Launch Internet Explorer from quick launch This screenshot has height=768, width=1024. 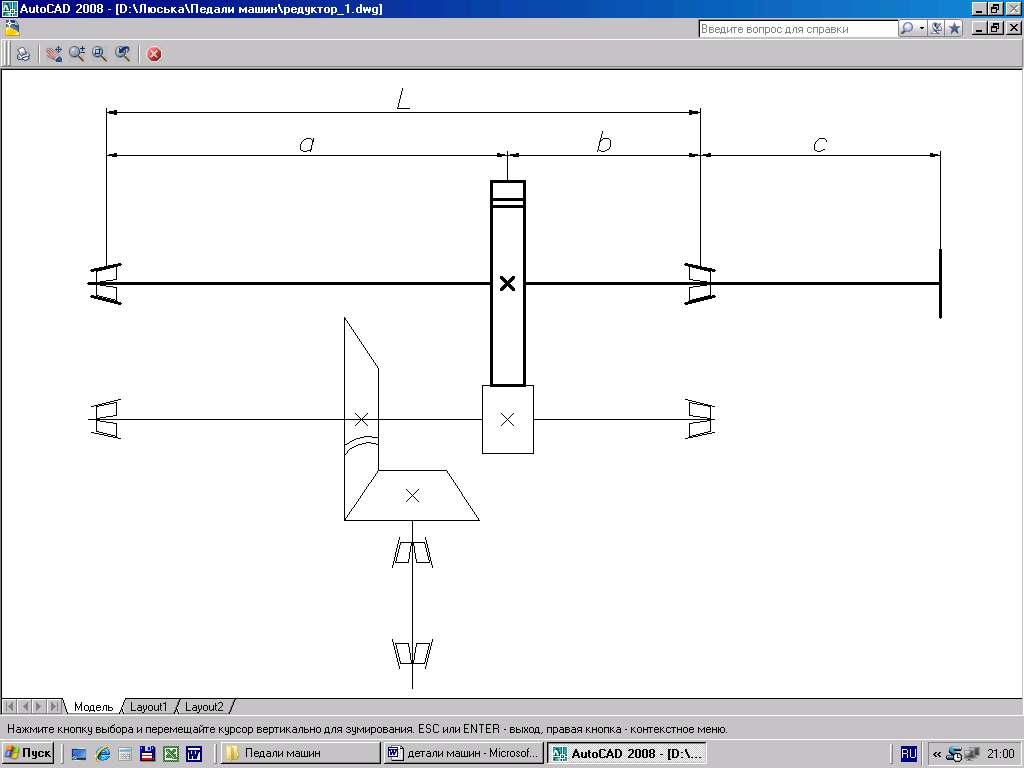pos(103,754)
